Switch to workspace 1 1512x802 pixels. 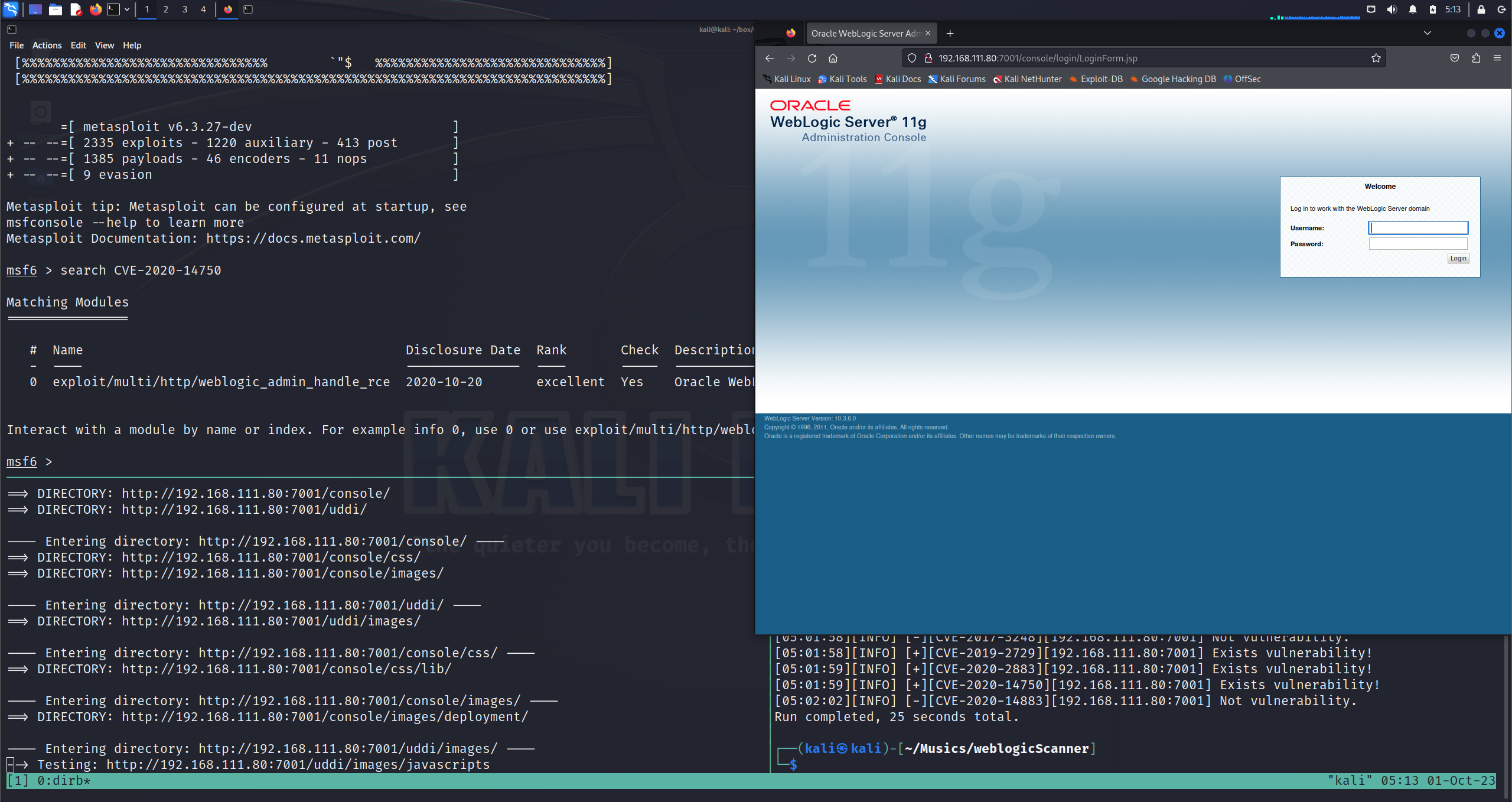[x=147, y=9]
